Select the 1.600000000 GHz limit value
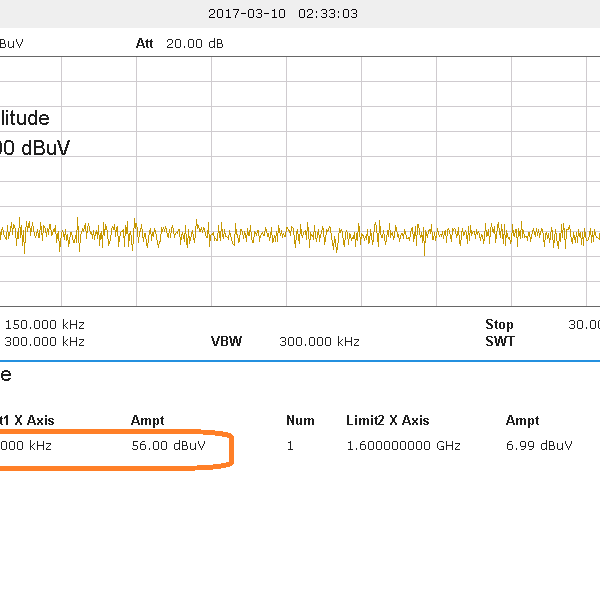This screenshot has height=600, width=600. click(x=403, y=446)
